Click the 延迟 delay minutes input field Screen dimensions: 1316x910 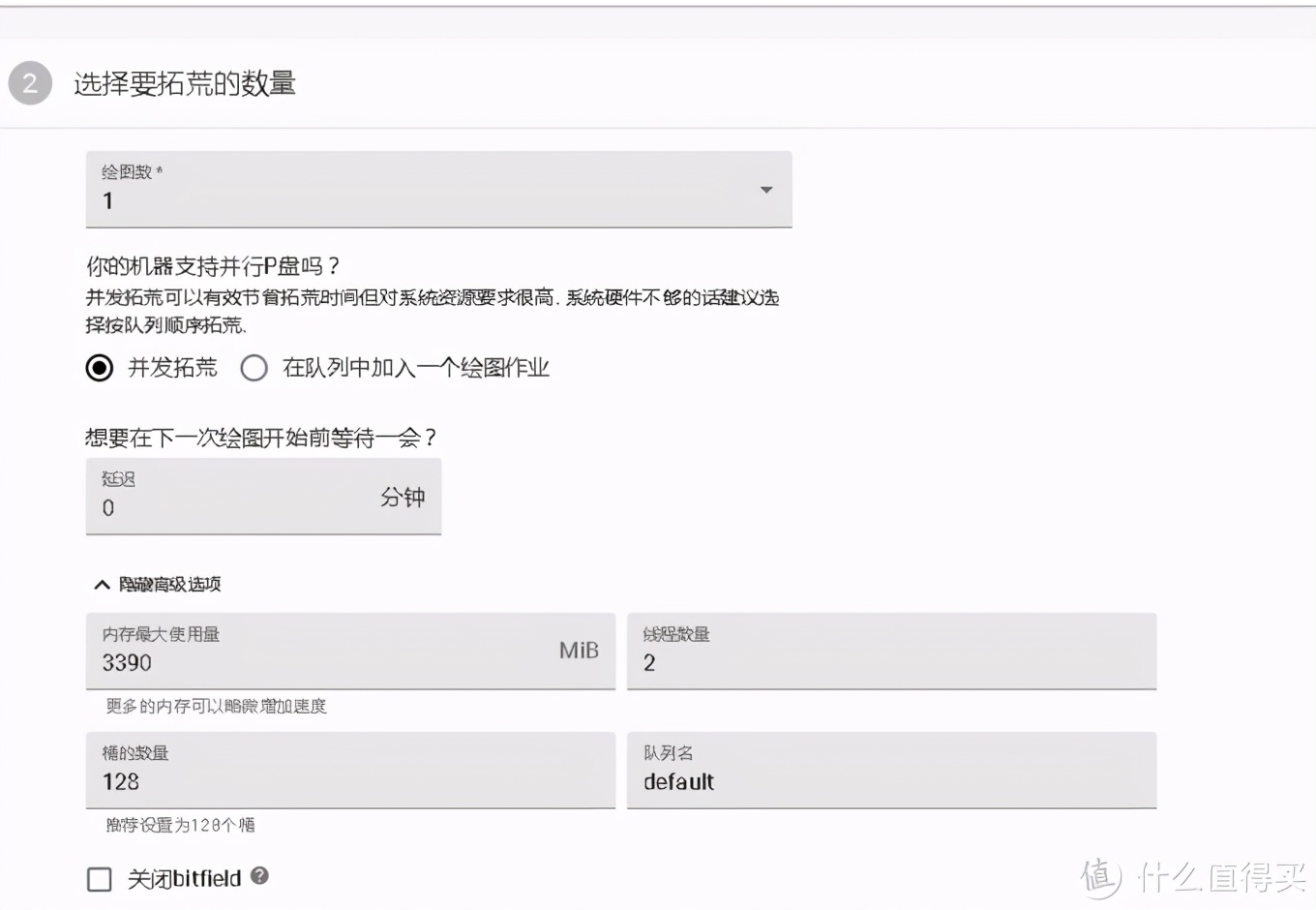tap(263, 496)
